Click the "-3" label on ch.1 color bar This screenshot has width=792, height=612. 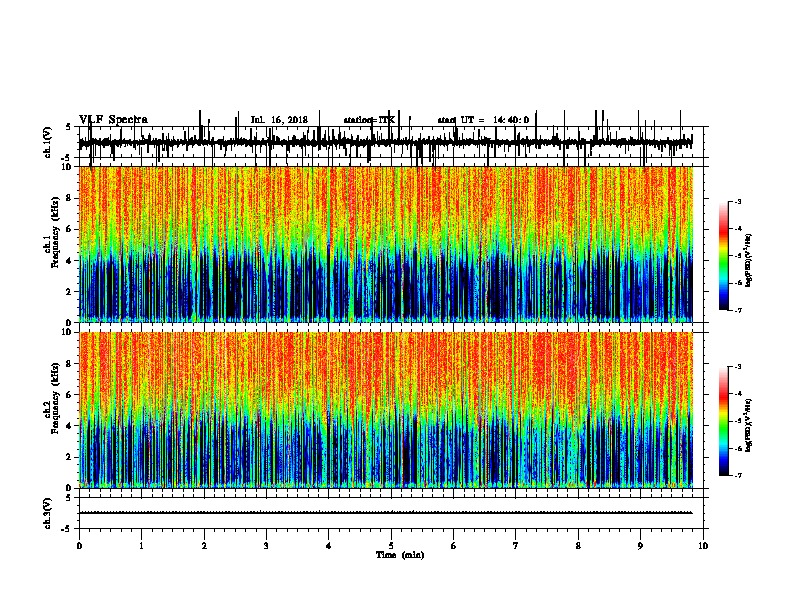(x=738, y=201)
